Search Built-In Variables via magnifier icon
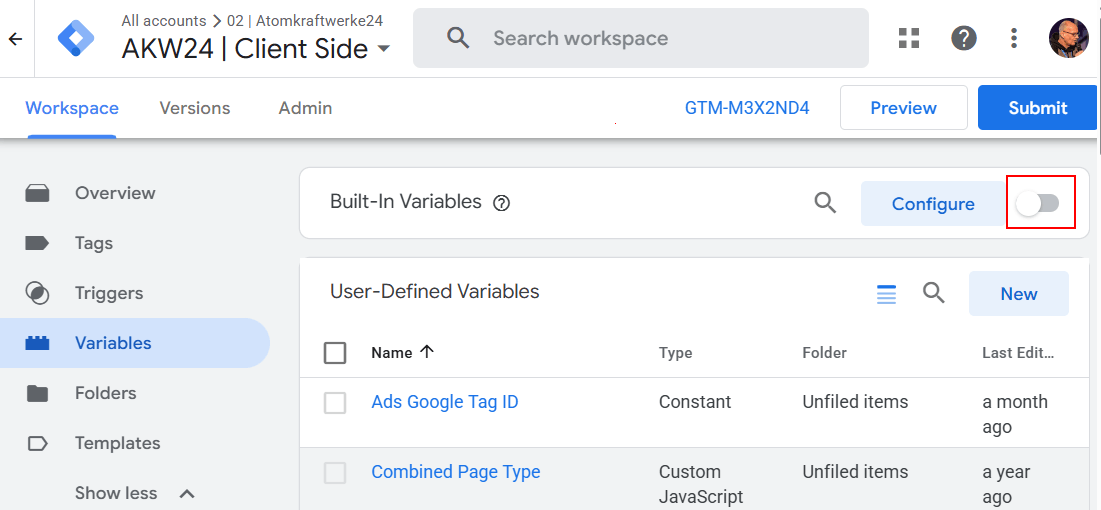This screenshot has height=510, width=1101. (825, 203)
